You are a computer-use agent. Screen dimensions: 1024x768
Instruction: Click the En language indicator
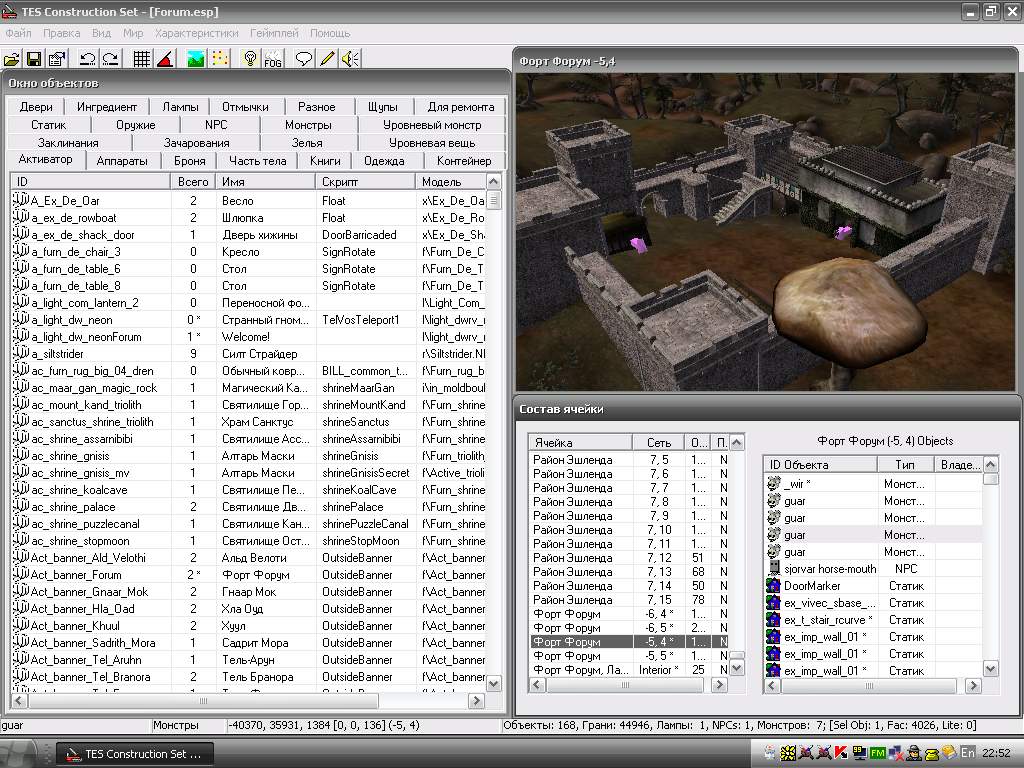pyautogui.click(x=968, y=753)
